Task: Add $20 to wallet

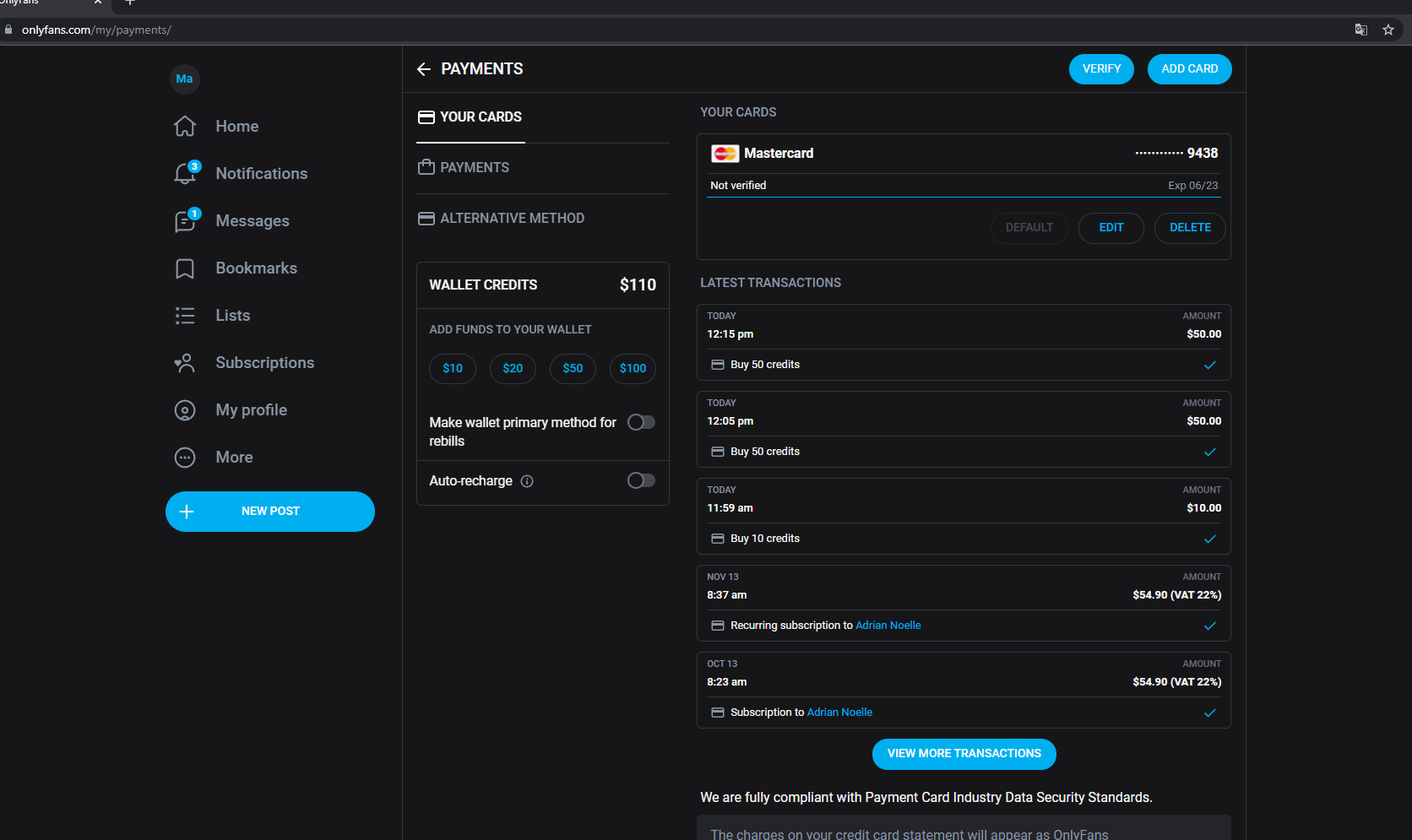Action: (x=513, y=369)
